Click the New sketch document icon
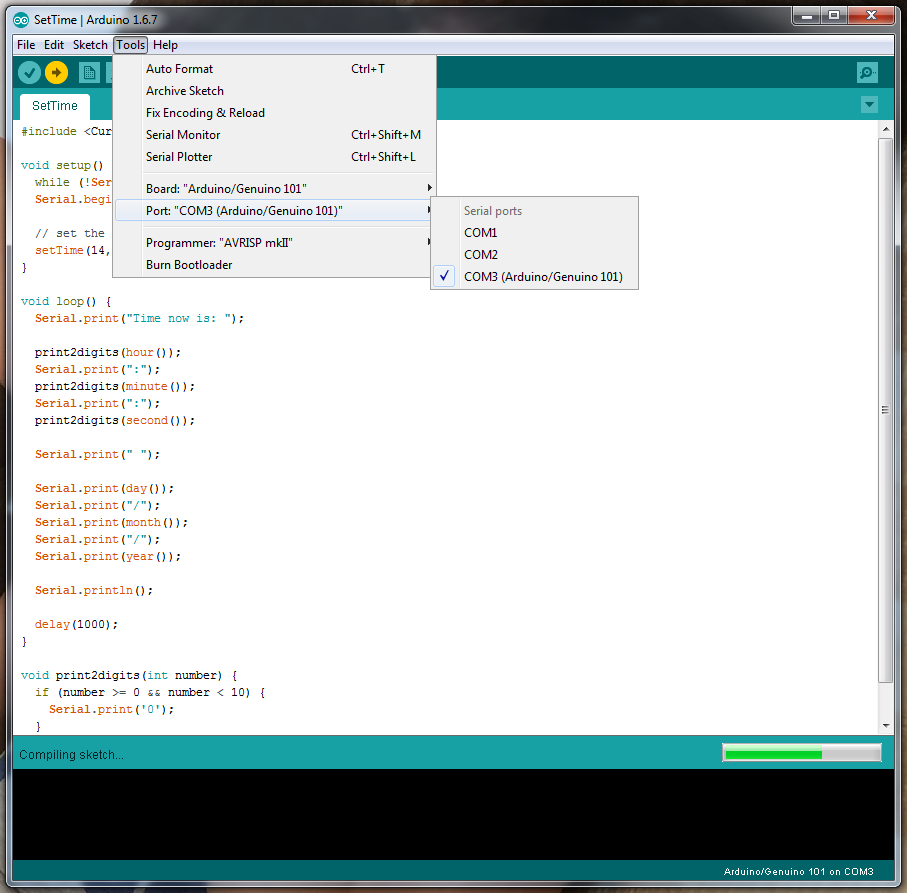The width and height of the screenshot is (907, 893). point(89,72)
